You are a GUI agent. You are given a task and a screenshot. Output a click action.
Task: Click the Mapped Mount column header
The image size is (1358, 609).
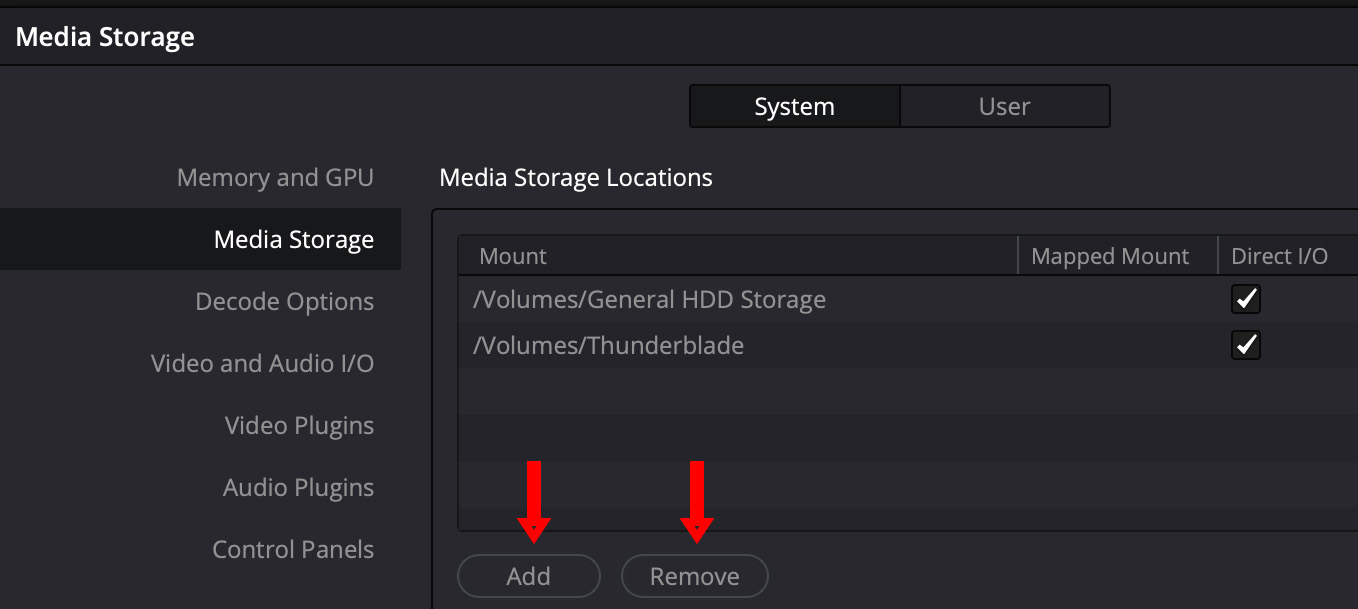pyautogui.click(x=1110, y=257)
